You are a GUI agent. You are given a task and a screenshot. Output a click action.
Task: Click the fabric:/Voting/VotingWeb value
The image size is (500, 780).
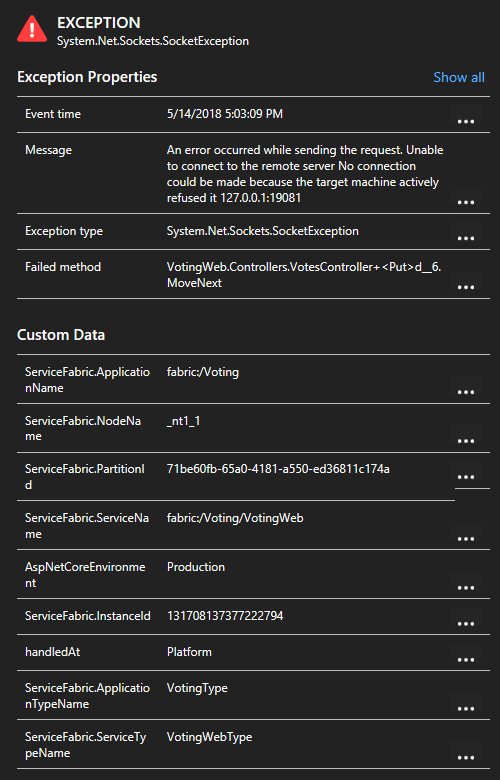pos(235,518)
